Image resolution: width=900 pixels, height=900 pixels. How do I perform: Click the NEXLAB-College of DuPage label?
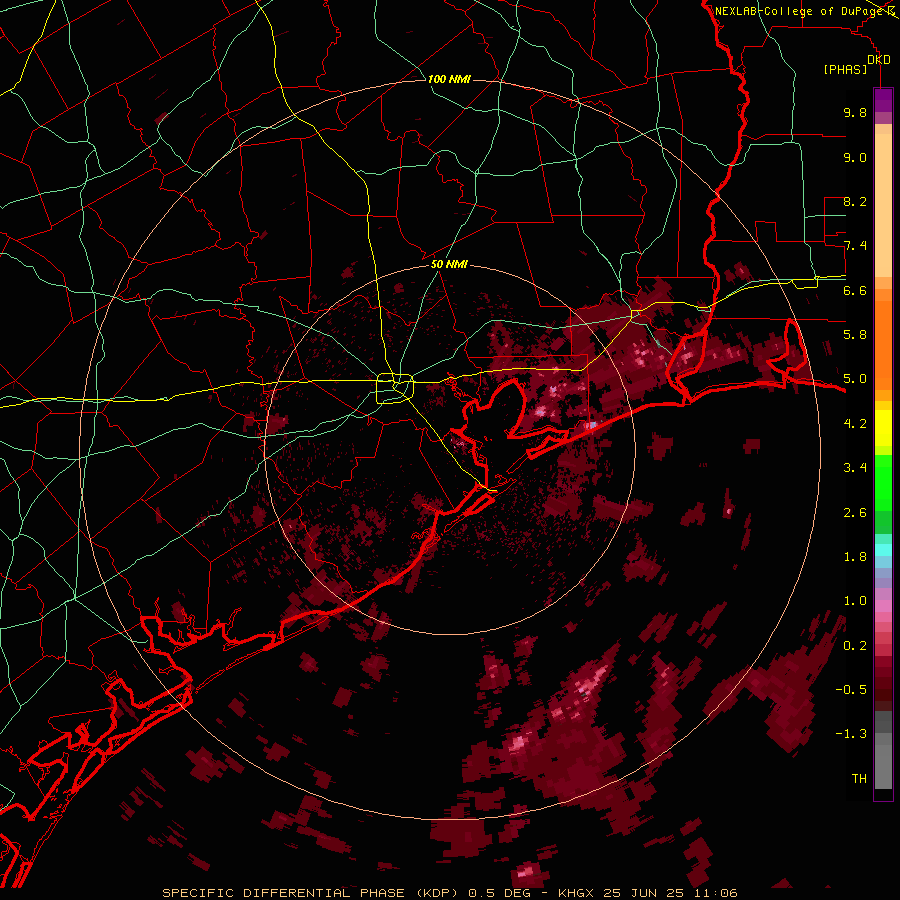(x=799, y=11)
